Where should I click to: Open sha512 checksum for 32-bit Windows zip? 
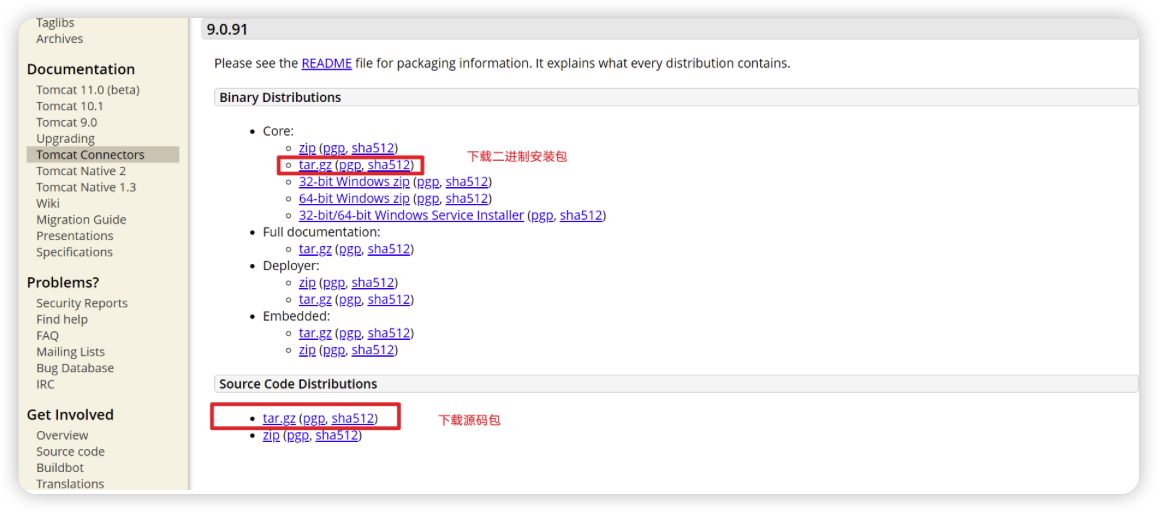pyautogui.click(x=467, y=181)
